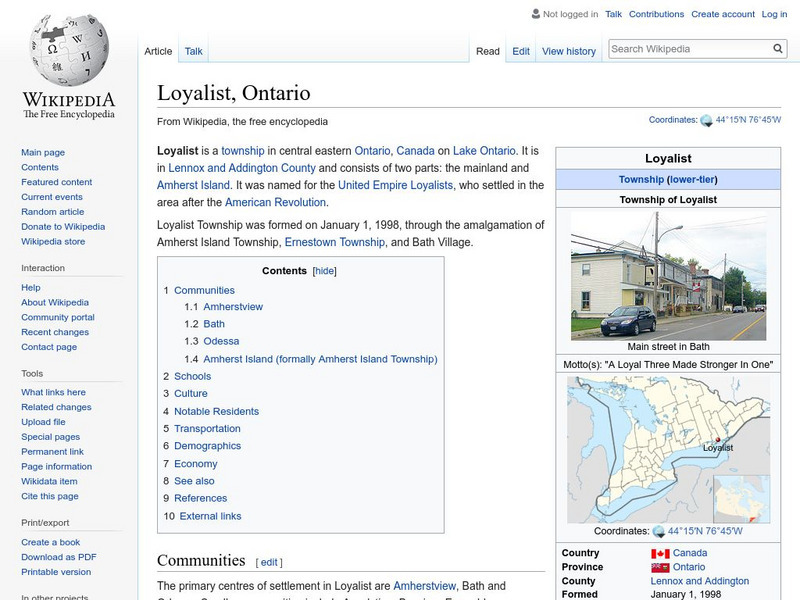Screen dimensions: 800x600
Task: Open Special pages link
Action: [51, 436]
